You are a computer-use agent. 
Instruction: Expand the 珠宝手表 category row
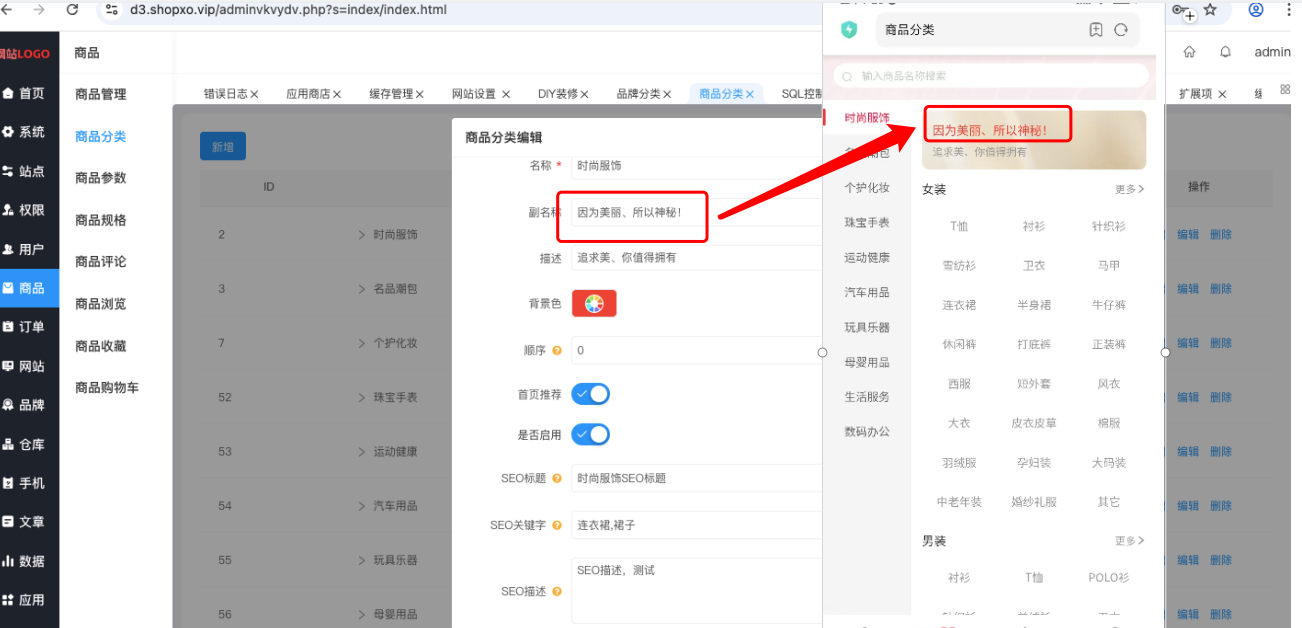[362, 397]
